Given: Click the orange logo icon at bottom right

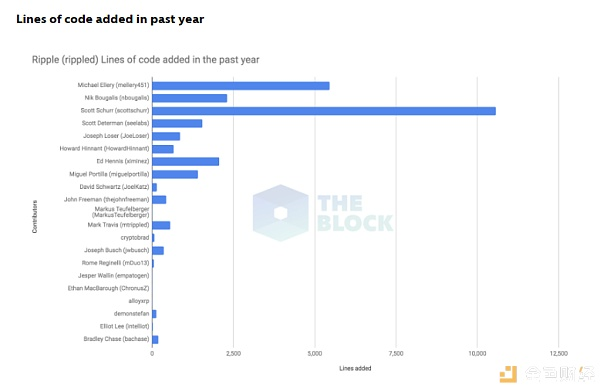Looking at the screenshot, I should click(x=509, y=374).
